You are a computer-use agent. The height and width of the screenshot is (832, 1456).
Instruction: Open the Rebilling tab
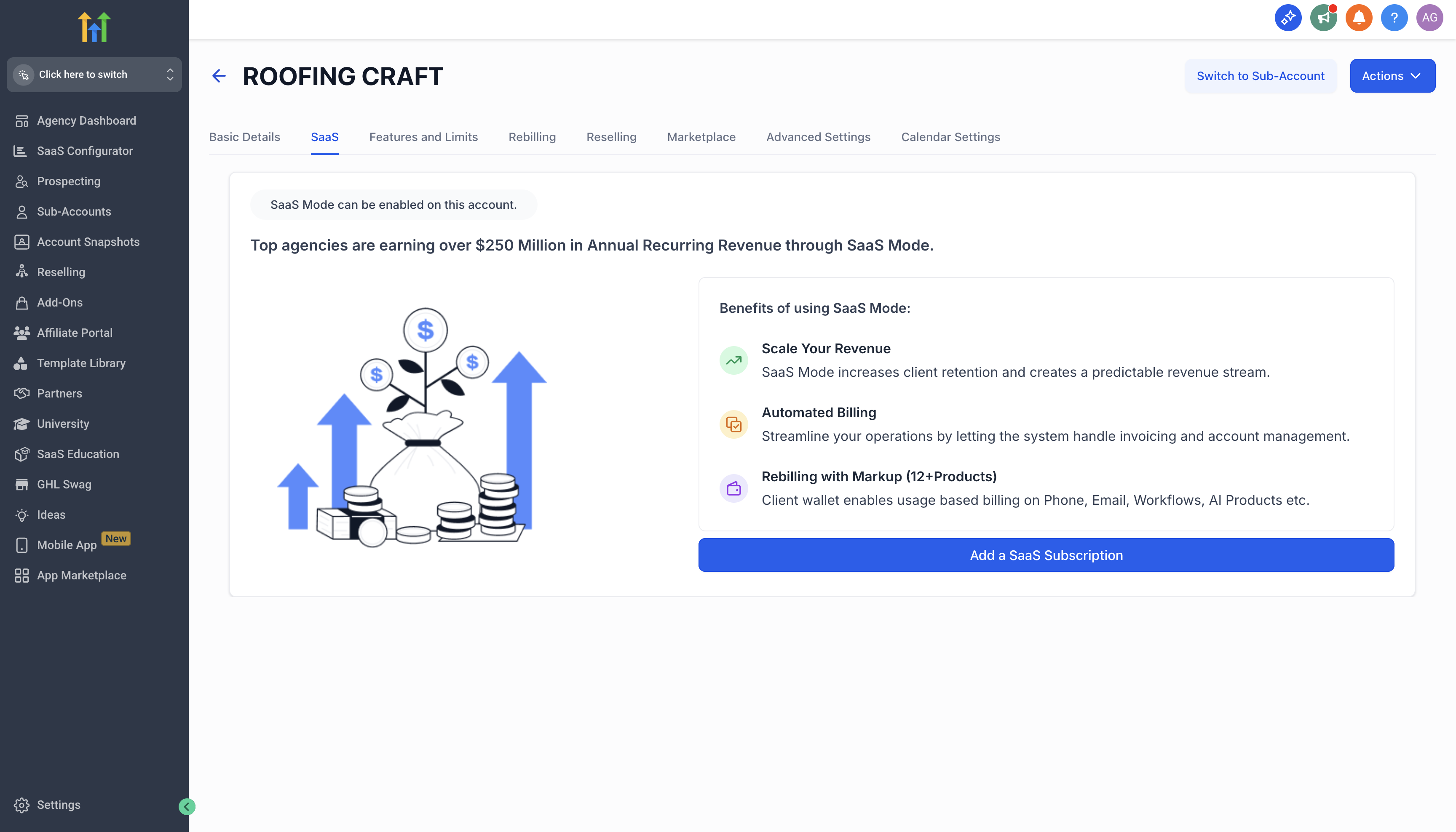tap(532, 137)
